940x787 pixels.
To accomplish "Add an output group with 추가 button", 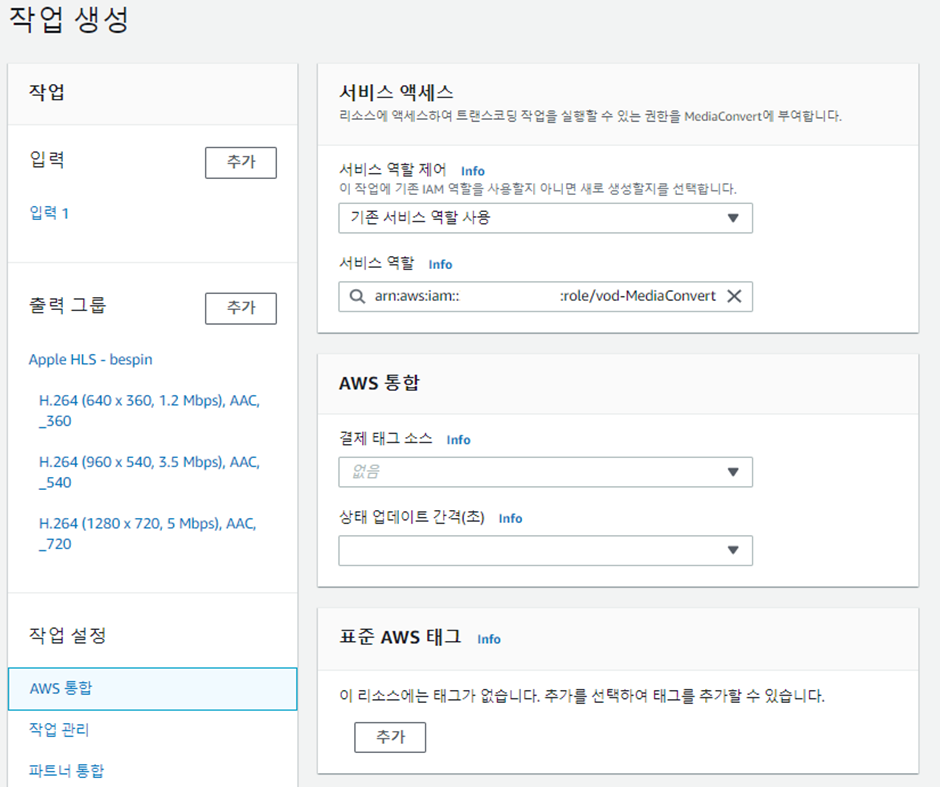I will (x=240, y=308).
